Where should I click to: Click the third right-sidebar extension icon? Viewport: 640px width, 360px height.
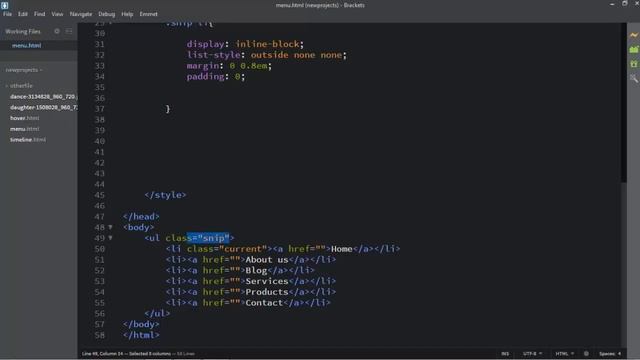pyautogui.click(x=633, y=64)
